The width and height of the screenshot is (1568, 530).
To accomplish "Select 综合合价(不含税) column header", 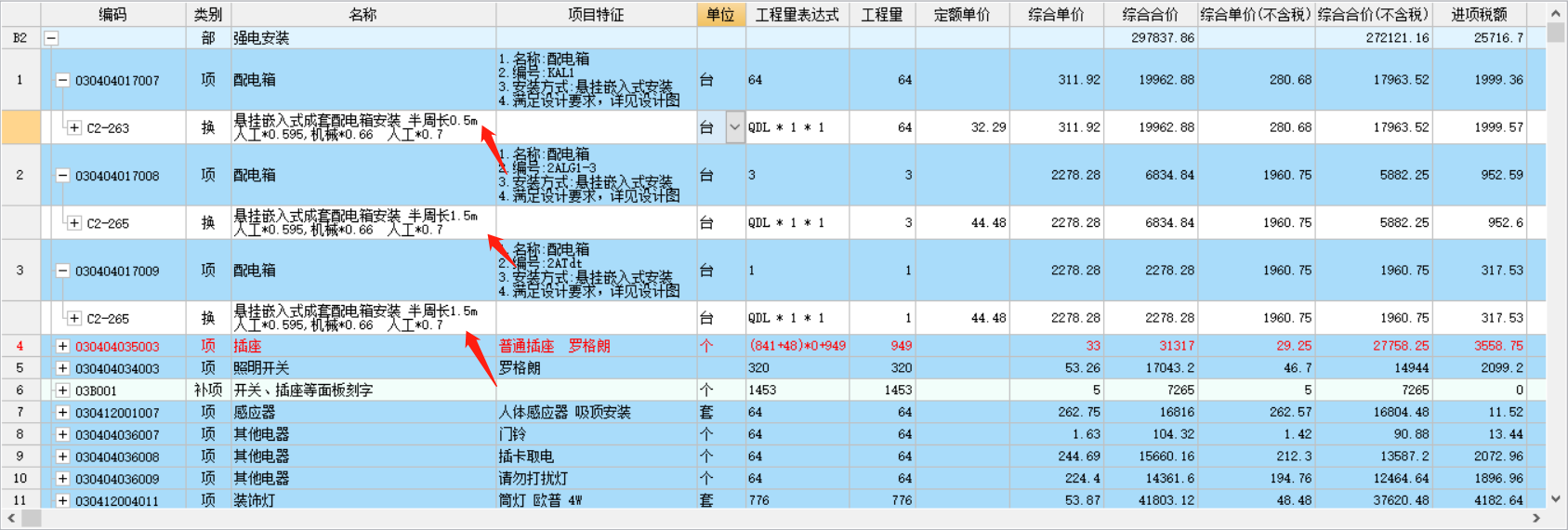I will (x=1374, y=14).
